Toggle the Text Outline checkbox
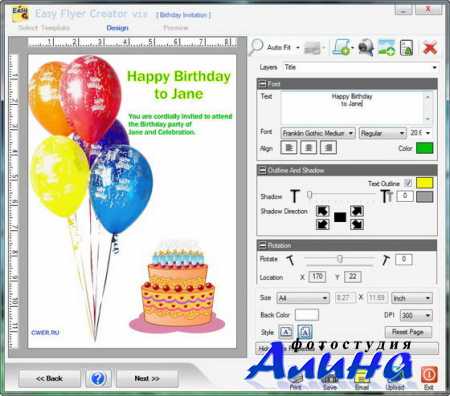This screenshot has width=450, height=396. (408, 183)
